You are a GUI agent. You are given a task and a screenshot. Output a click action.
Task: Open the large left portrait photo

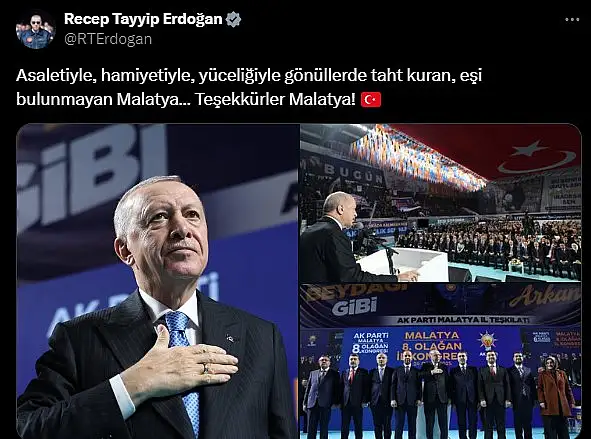pyautogui.click(x=158, y=281)
